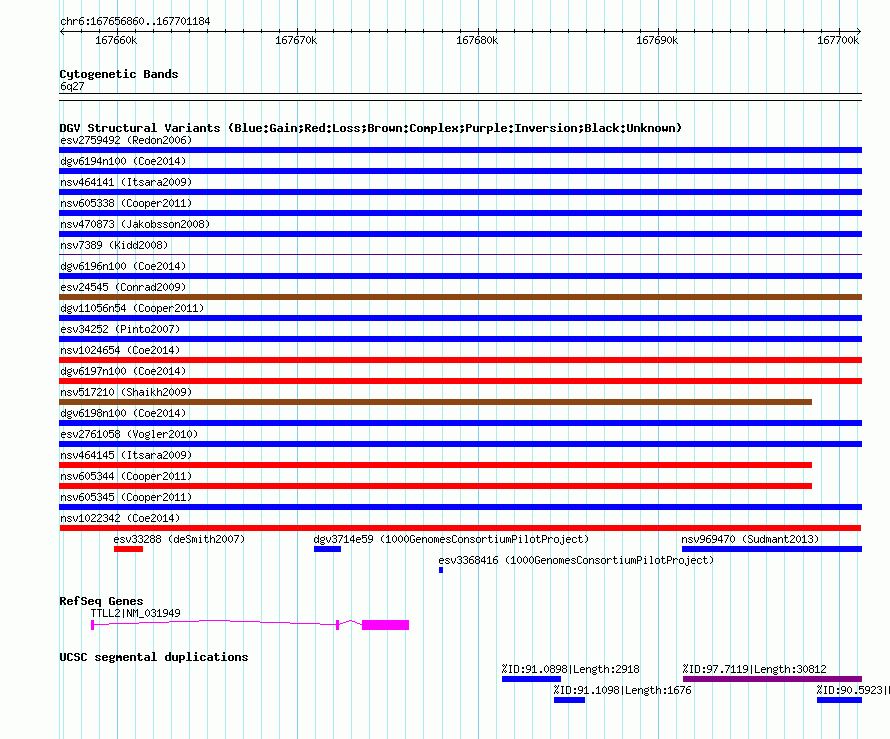Click nsv470873 (Jakobsson2008) label
The image size is (890, 739).
(135, 224)
